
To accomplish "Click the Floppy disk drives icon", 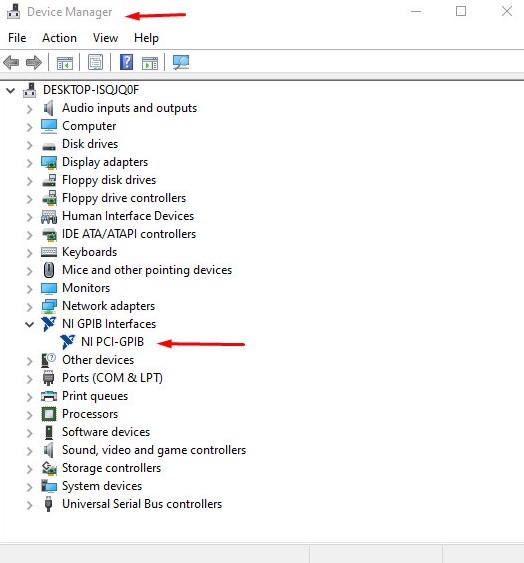I will [49, 180].
